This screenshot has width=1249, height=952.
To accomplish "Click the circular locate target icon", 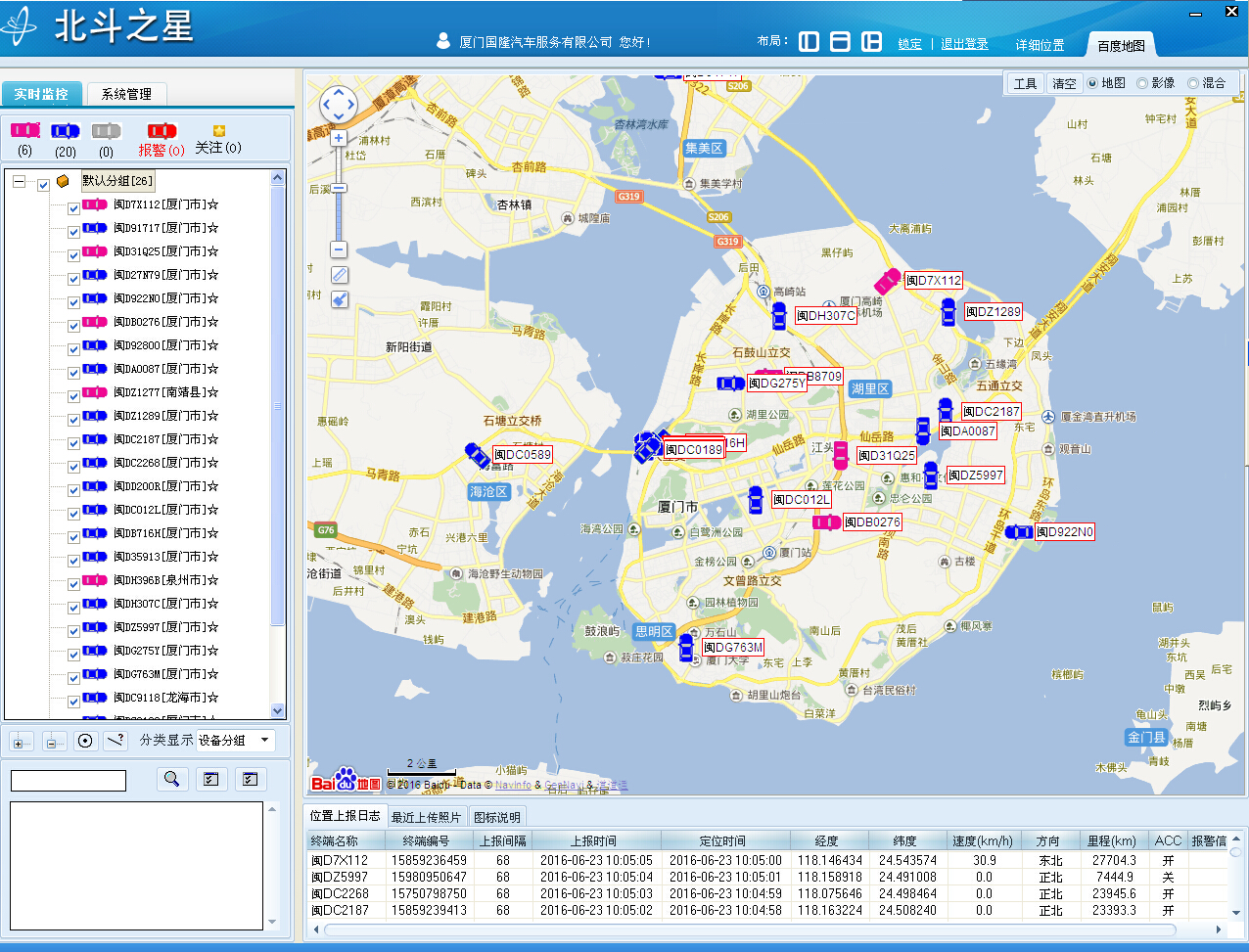I will coord(85,741).
